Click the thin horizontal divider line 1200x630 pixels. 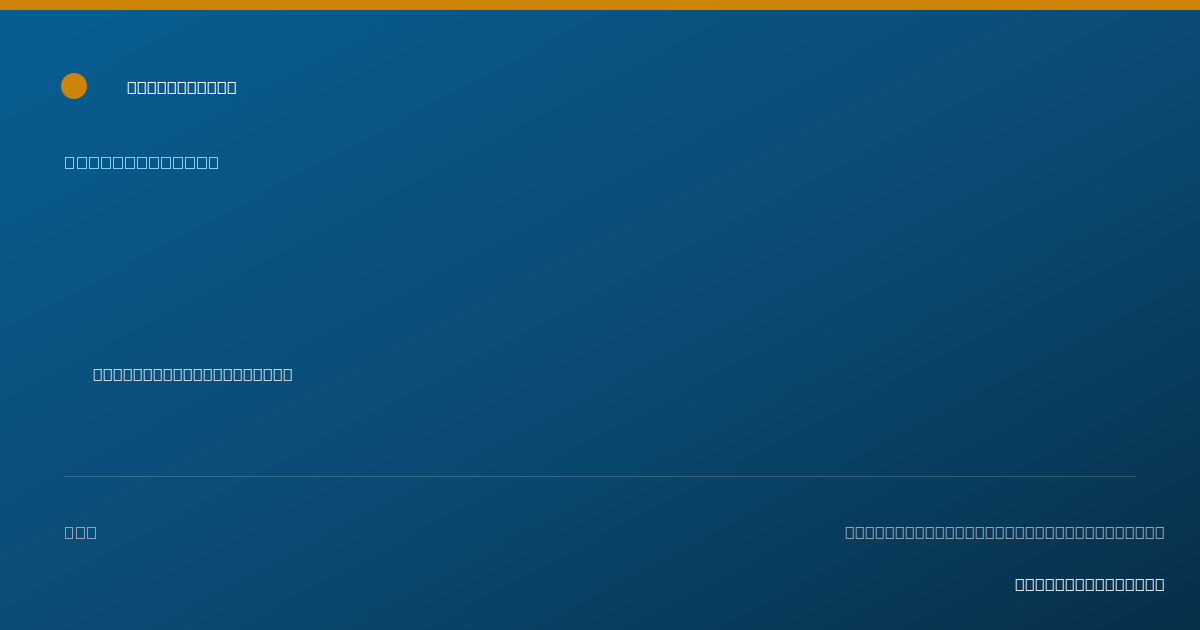[x=600, y=476]
